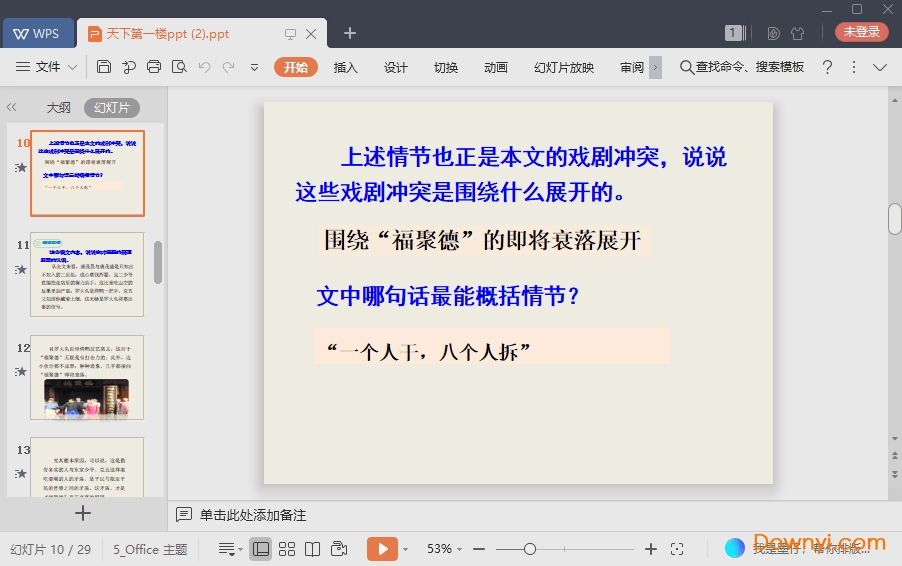
Task: Open the 幻灯片放映 ribbon tab
Action: (x=564, y=67)
